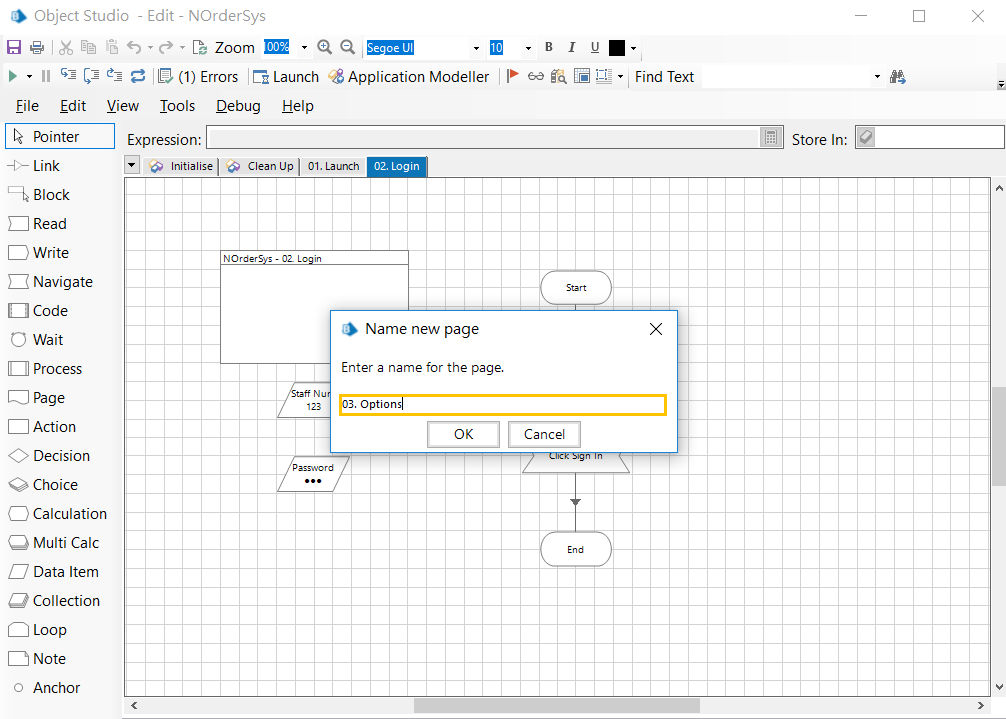Click the Store In data item icon

[x=865, y=137]
